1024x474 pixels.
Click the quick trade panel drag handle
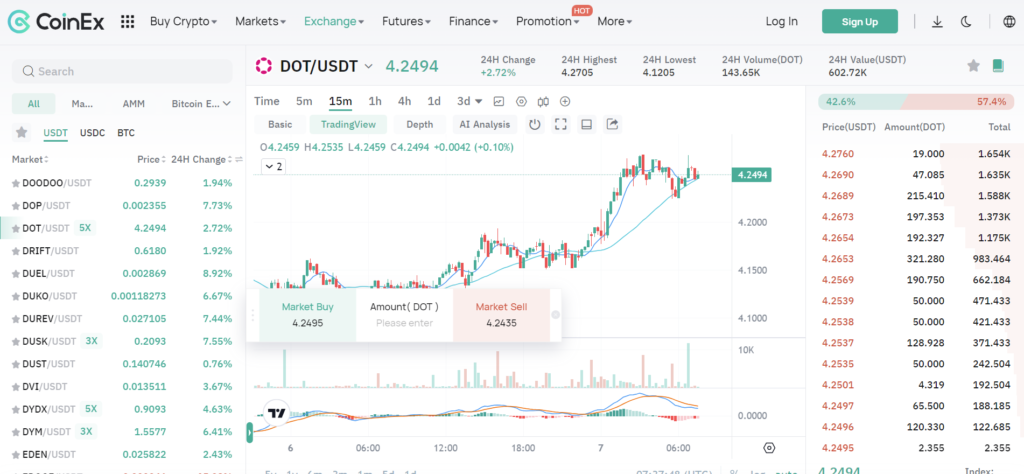point(253,315)
